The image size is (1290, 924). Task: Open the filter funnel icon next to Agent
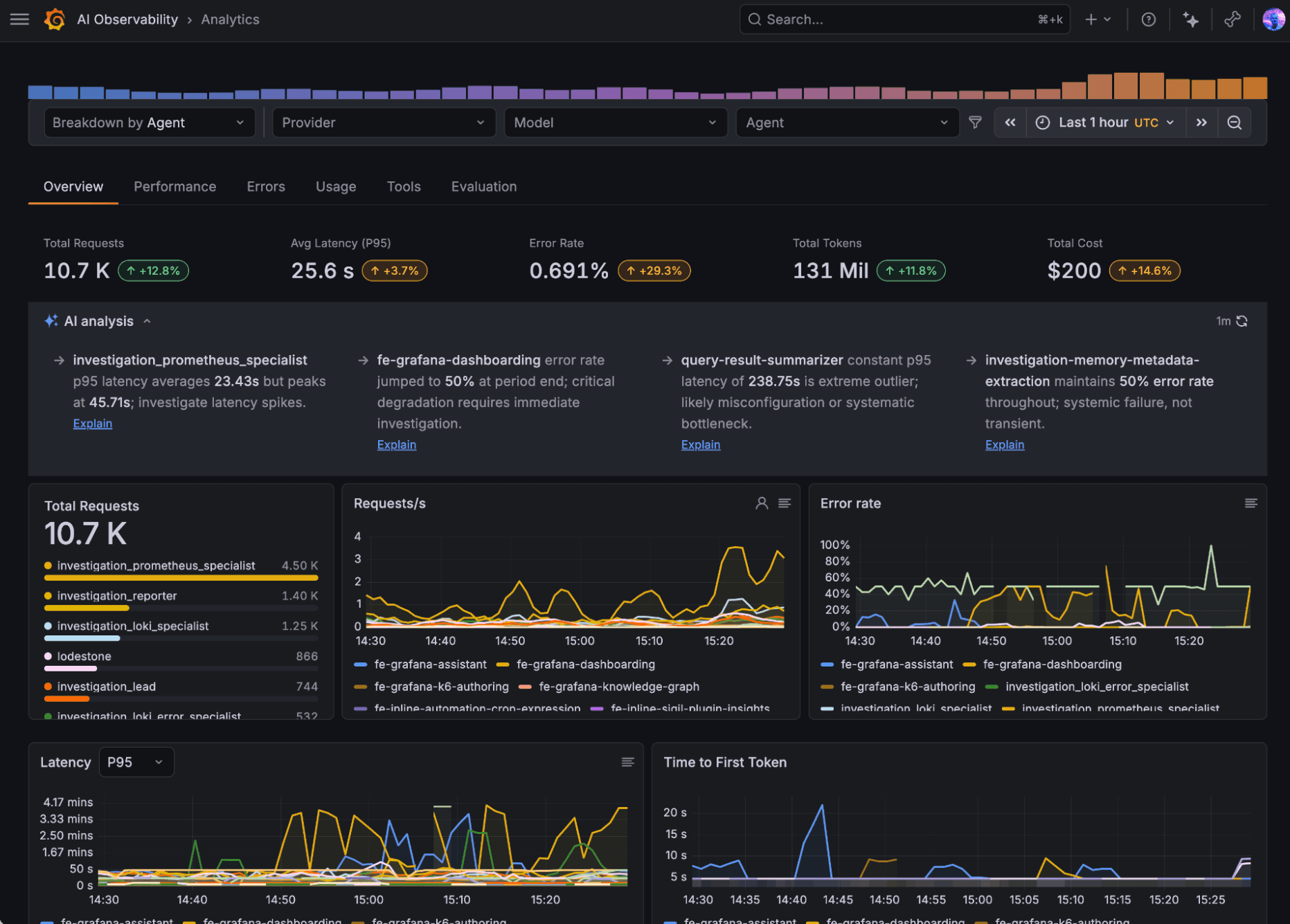[x=975, y=122]
